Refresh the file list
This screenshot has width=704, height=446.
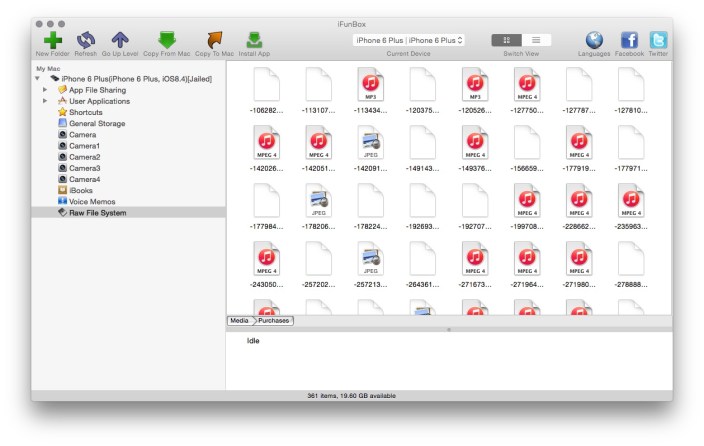tap(86, 39)
